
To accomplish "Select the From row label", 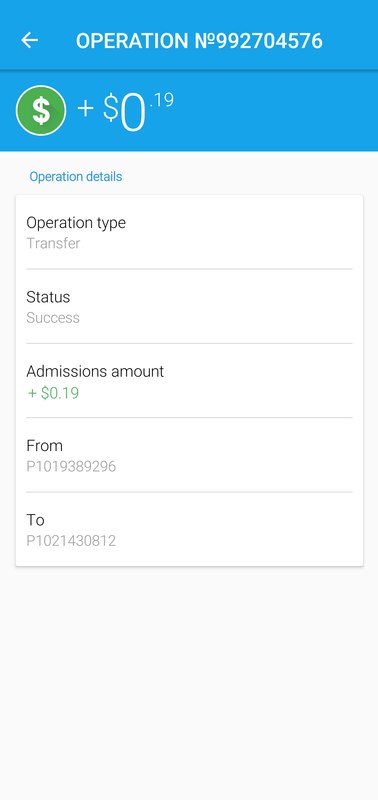I will pos(44,446).
